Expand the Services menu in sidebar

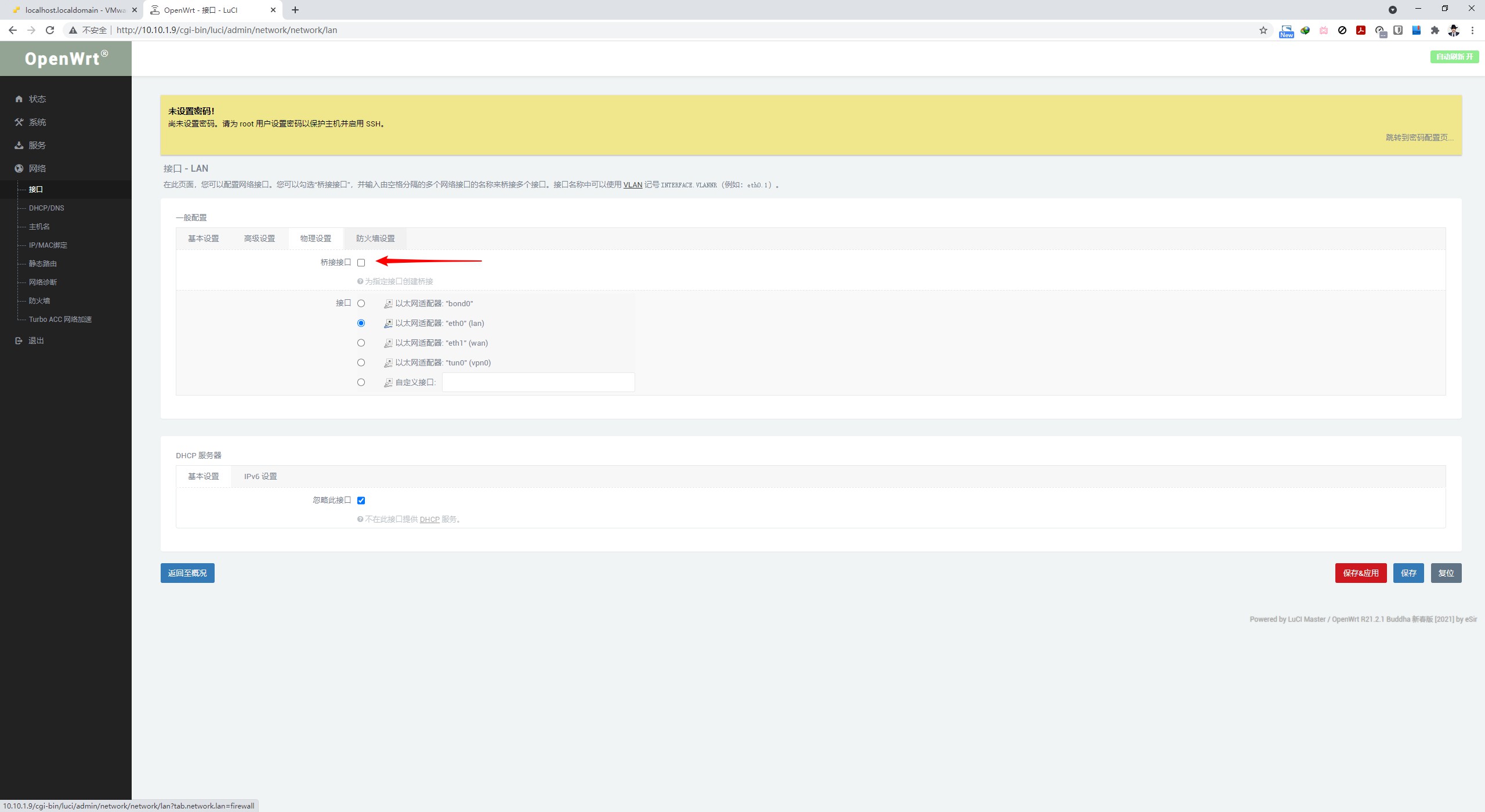(x=37, y=146)
